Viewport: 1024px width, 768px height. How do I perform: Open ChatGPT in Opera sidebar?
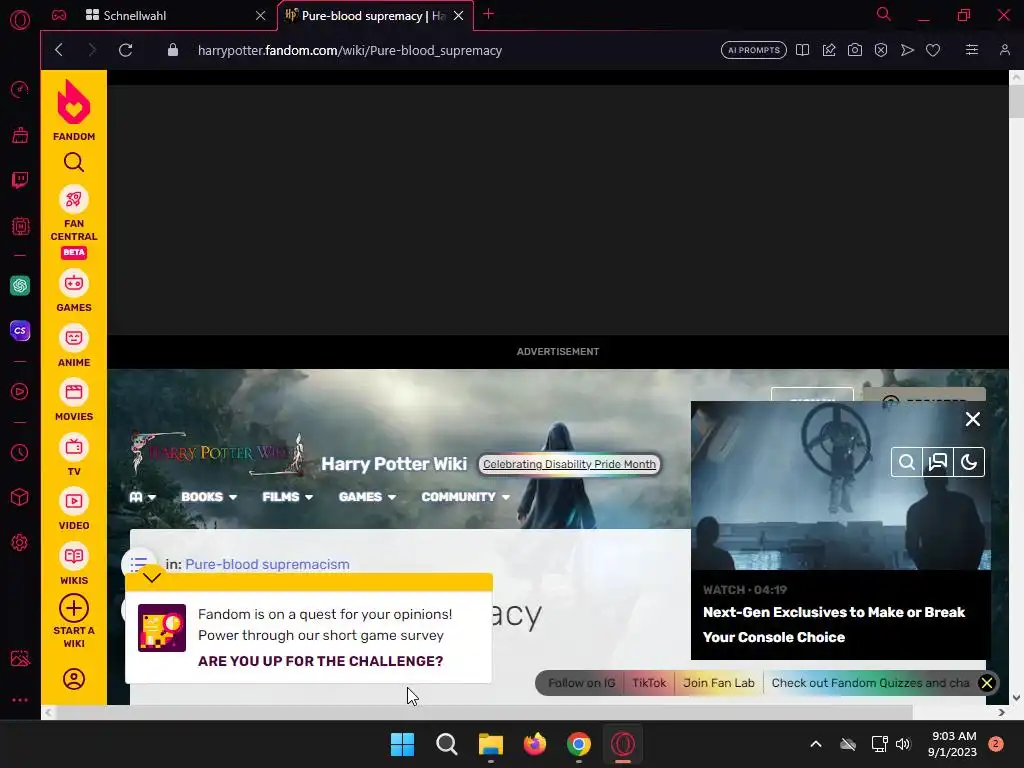20,285
